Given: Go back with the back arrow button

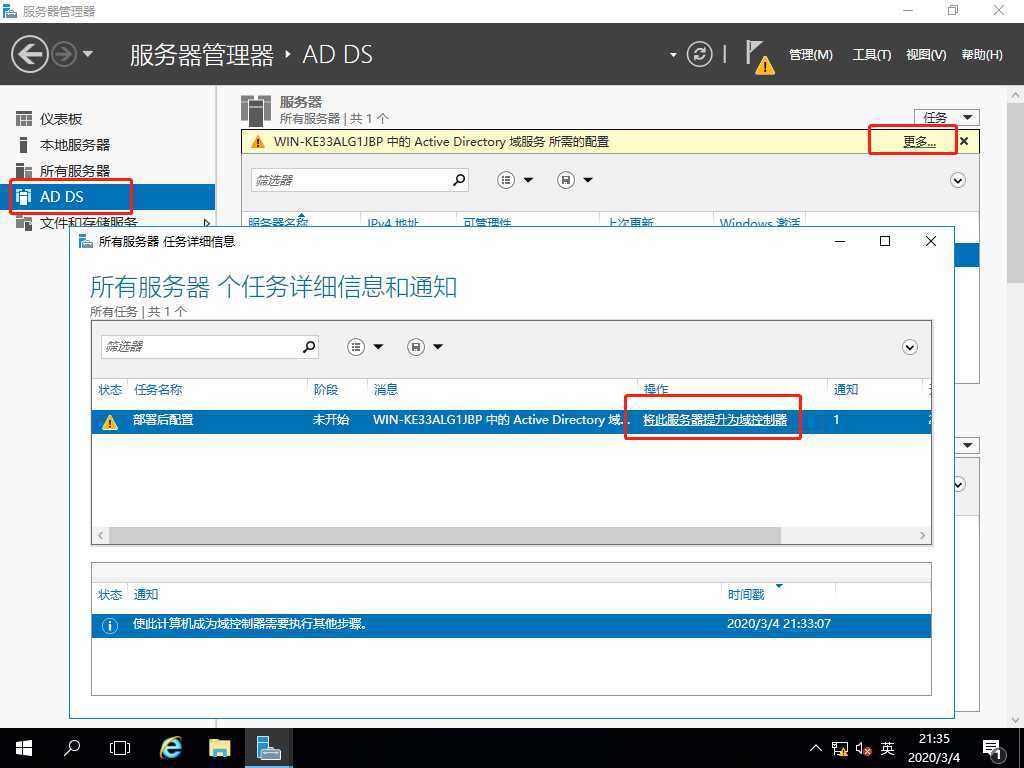Looking at the screenshot, I should [x=29, y=54].
